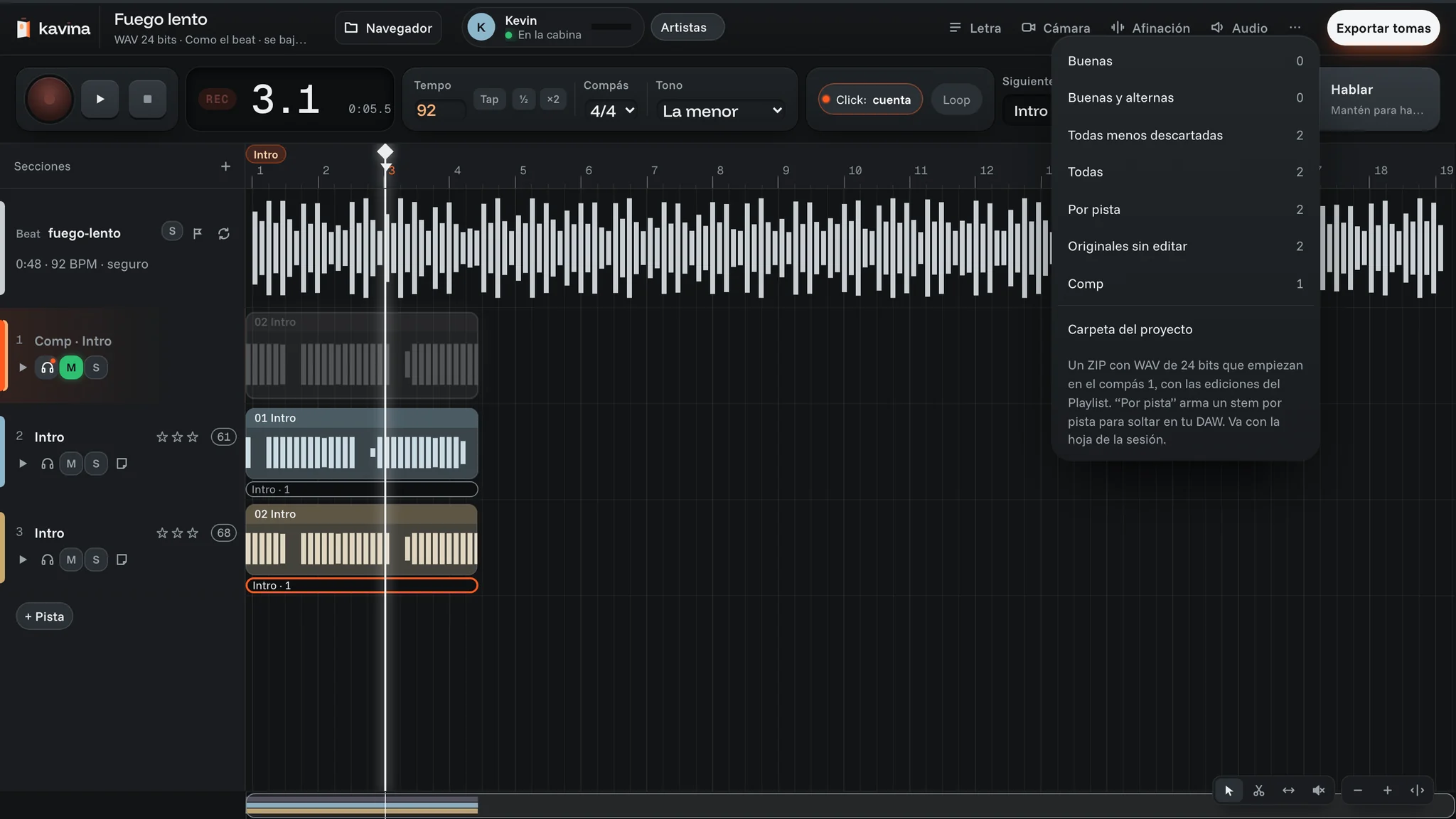
Task: Toggle headphones monitor on Comp Intro track
Action: [47, 368]
